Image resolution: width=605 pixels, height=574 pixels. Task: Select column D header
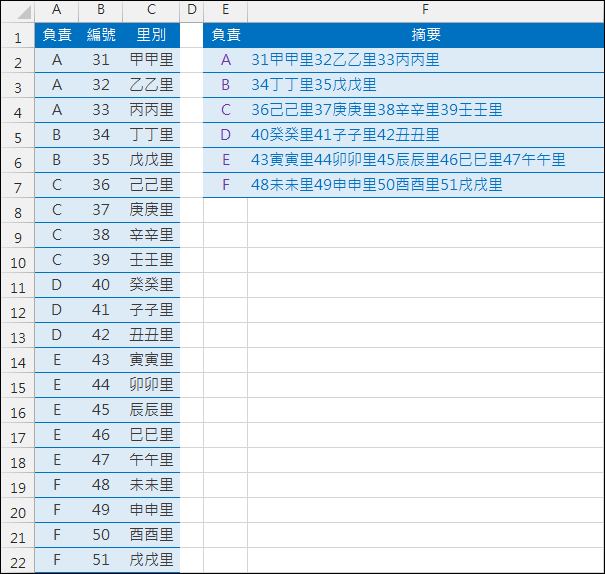[x=192, y=10]
